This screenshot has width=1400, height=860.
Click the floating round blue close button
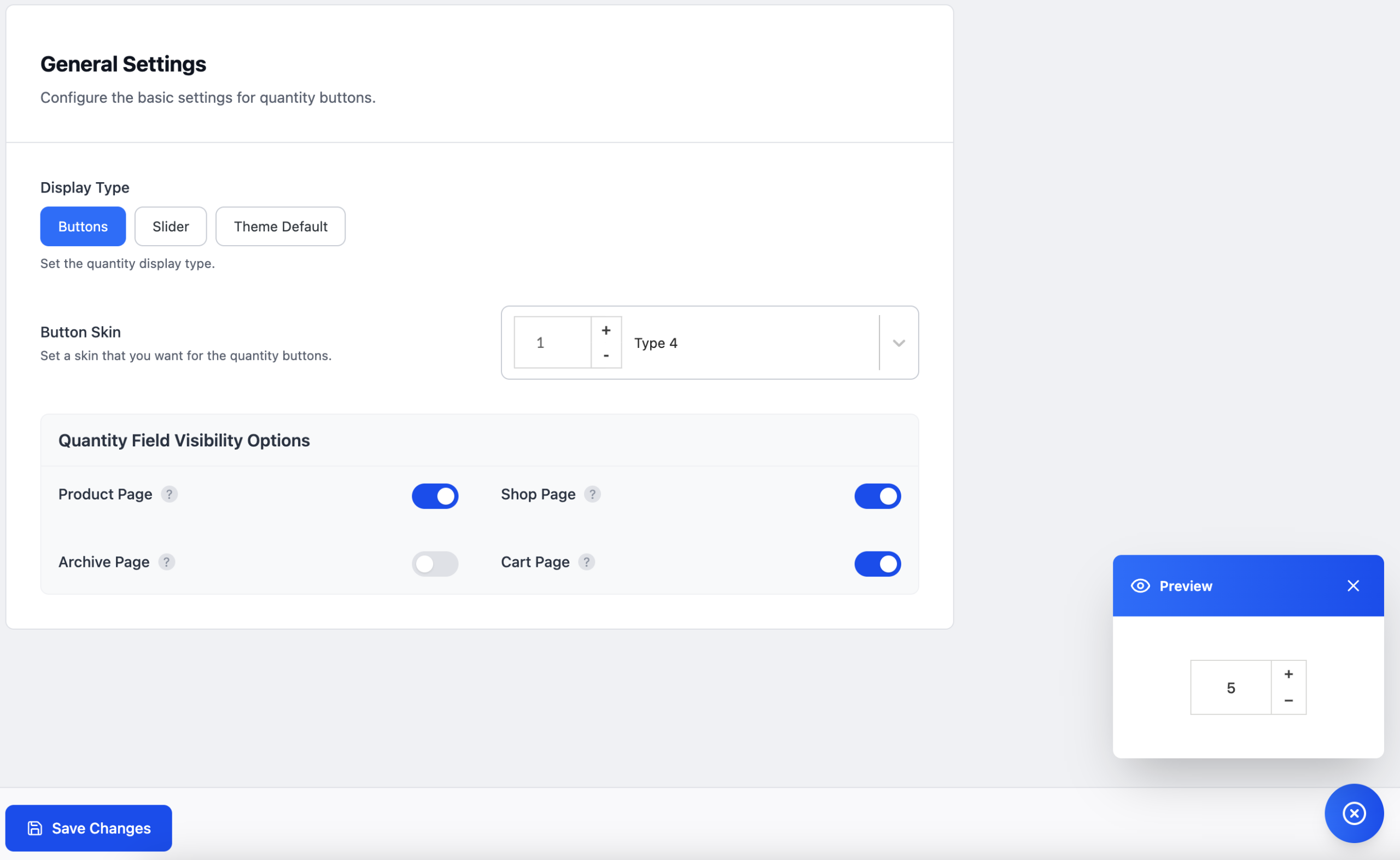point(1354,813)
